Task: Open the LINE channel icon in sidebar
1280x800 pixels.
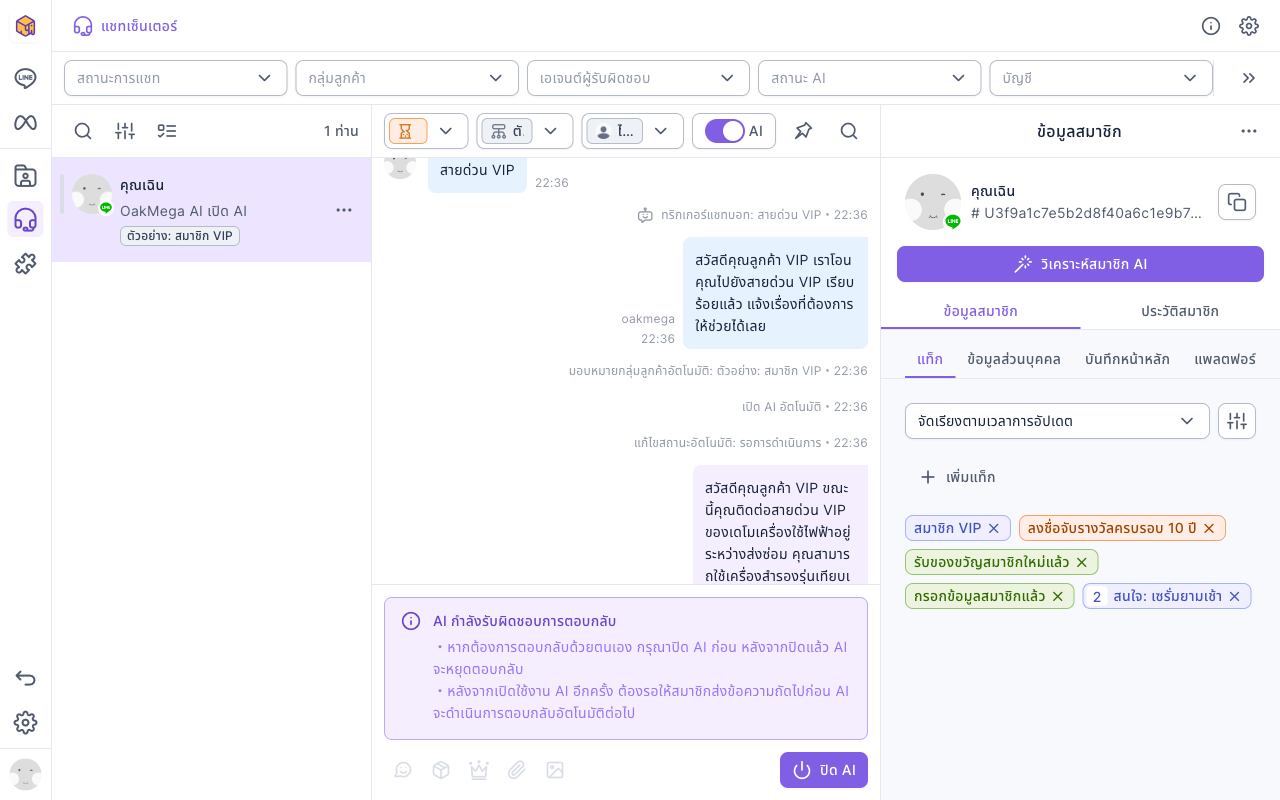Action: click(25, 78)
